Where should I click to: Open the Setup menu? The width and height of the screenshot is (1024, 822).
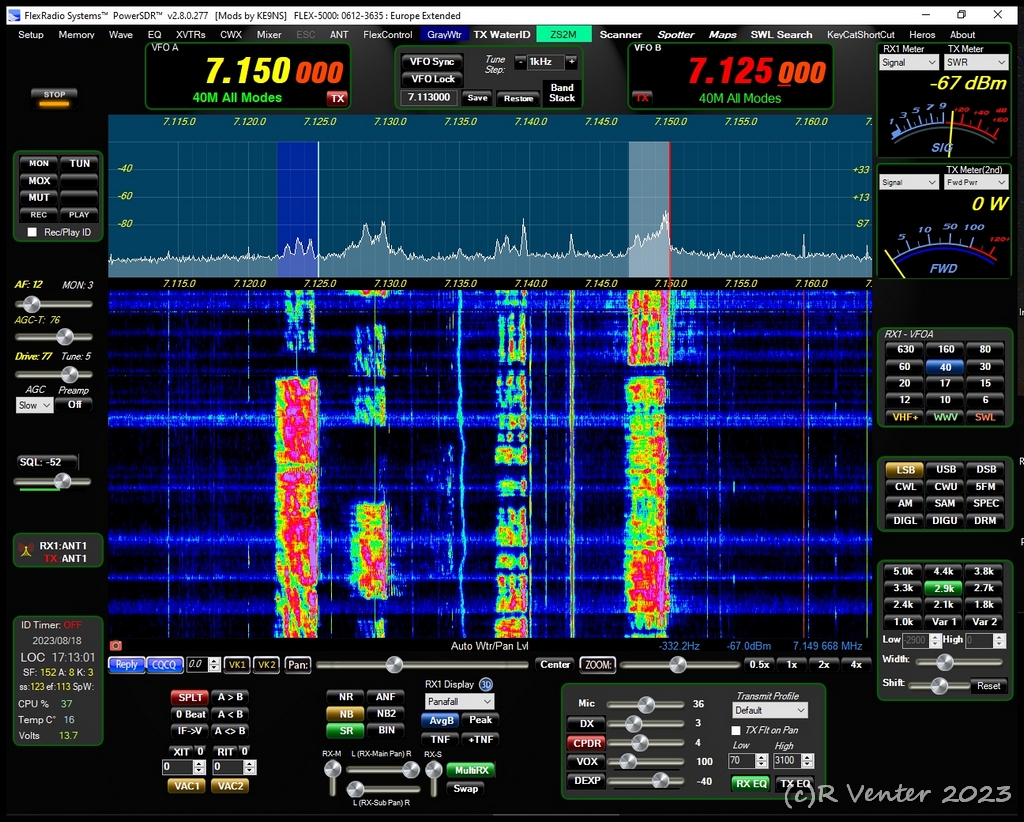click(31, 34)
